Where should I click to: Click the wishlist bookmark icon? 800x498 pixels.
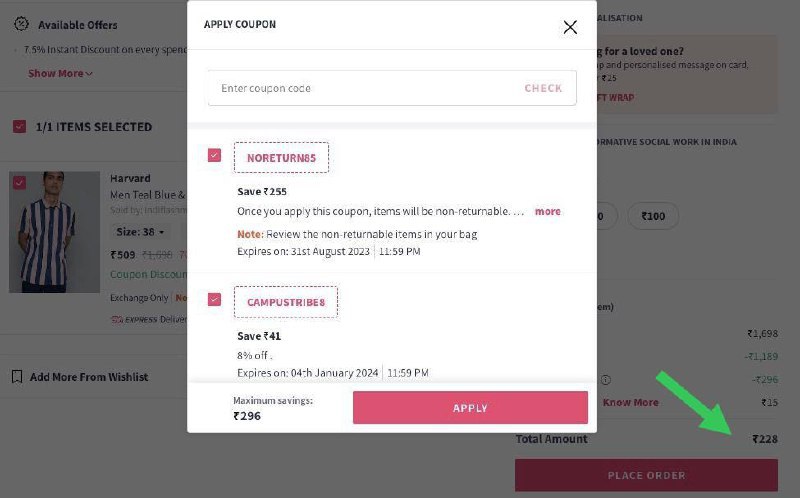pyautogui.click(x=17, y=377)
